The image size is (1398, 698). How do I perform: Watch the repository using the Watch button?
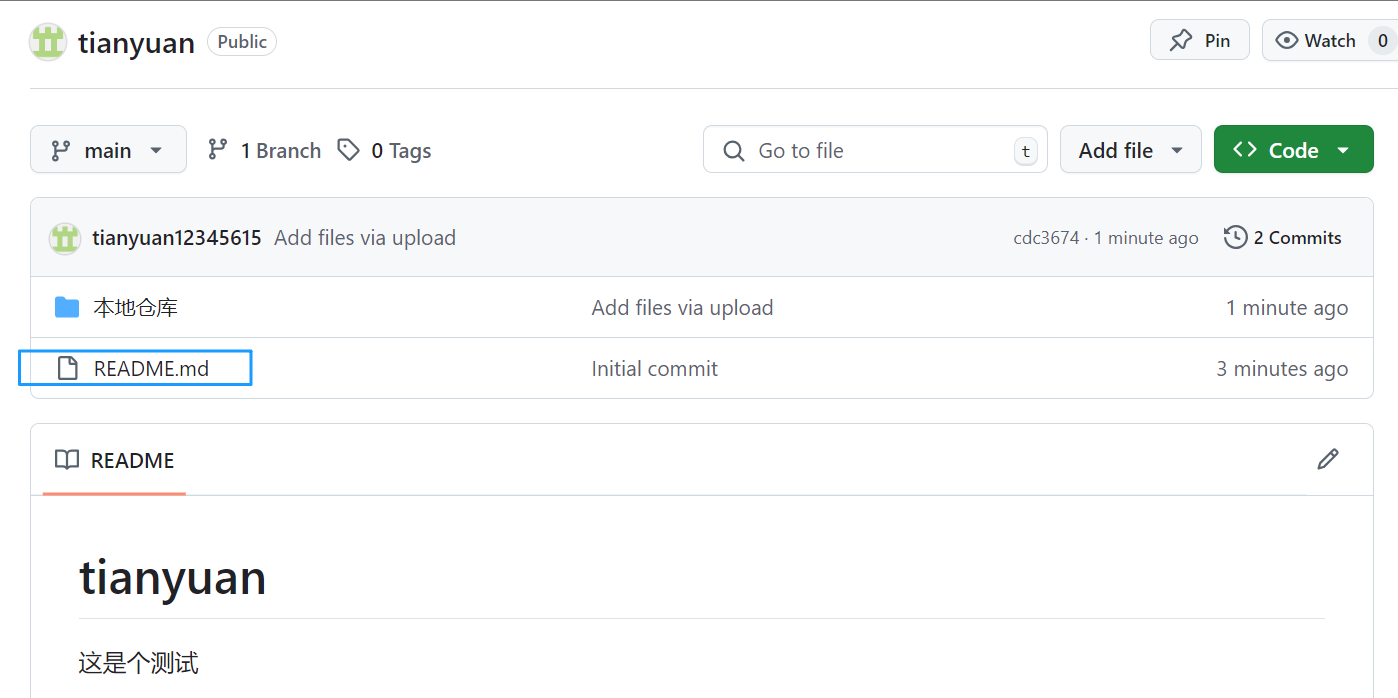pos(1330,40)
